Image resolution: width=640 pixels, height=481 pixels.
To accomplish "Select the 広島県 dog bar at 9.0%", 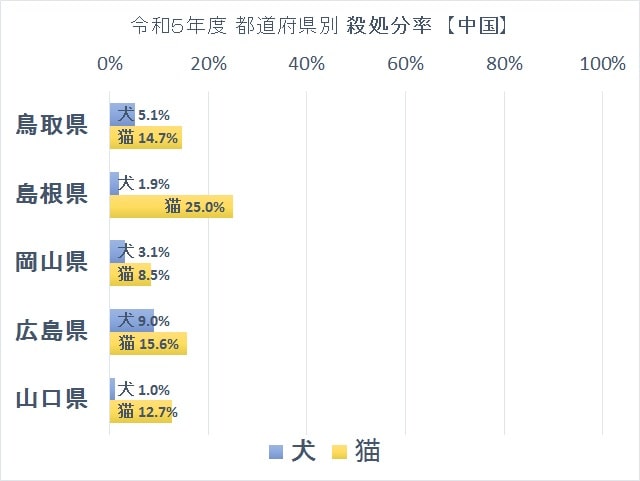I will click(x=132, y=321).
